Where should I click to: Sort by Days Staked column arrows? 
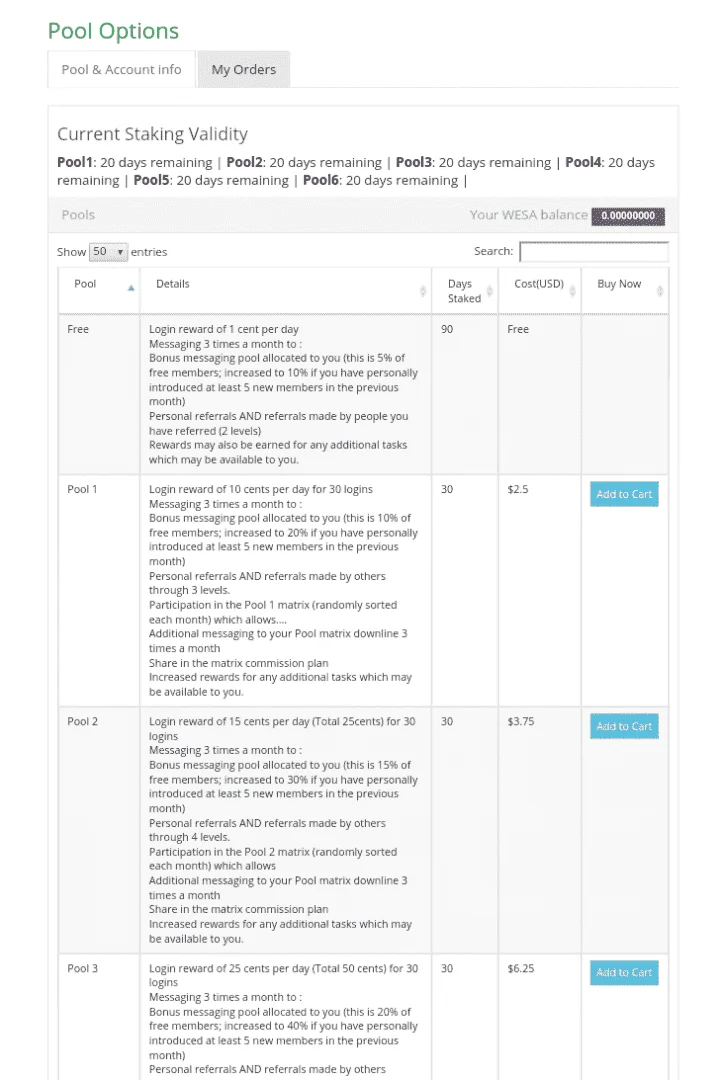point(490,291)
